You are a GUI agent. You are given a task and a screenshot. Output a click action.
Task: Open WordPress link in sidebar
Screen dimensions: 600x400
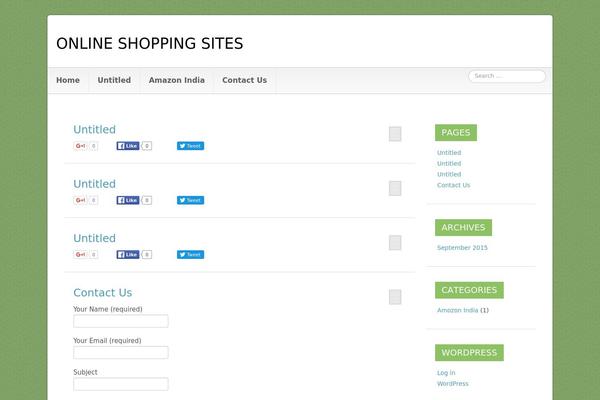tap(453, 384)
